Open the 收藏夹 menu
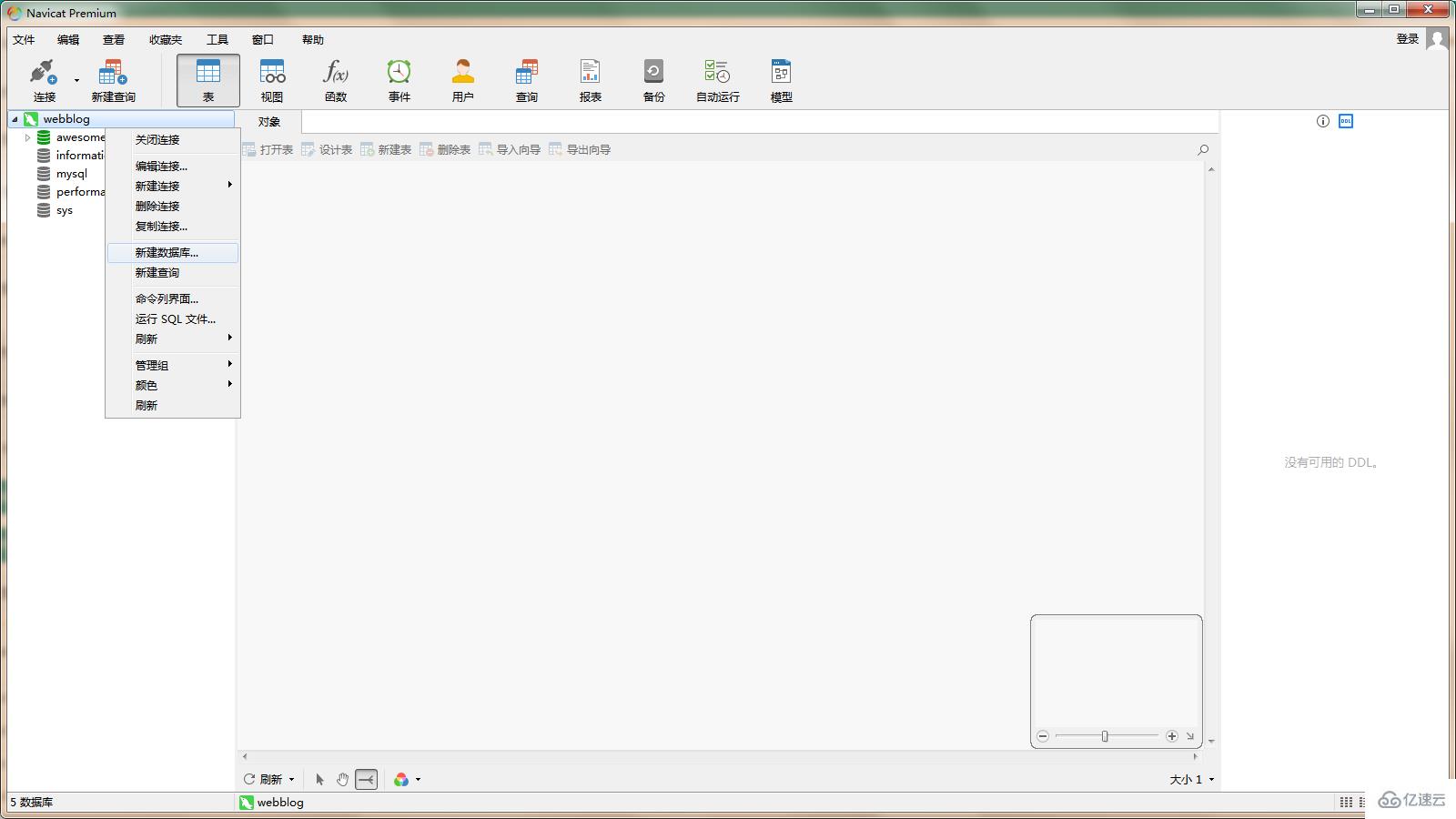Screen dimensions: 1456x819 [x=166, y=39]
